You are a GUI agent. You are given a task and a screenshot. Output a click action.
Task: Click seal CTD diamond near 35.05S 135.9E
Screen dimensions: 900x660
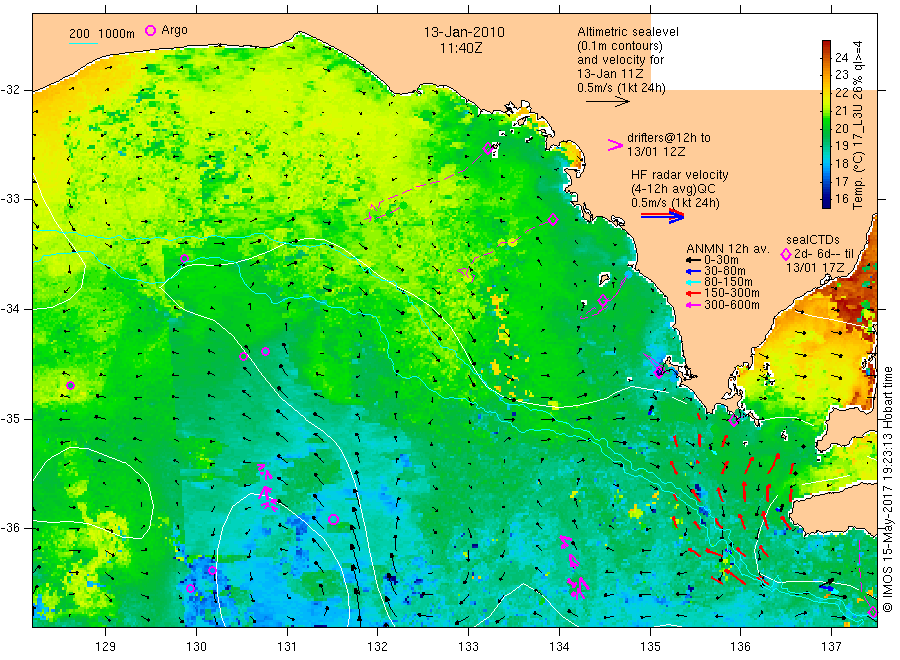[733, 421]
